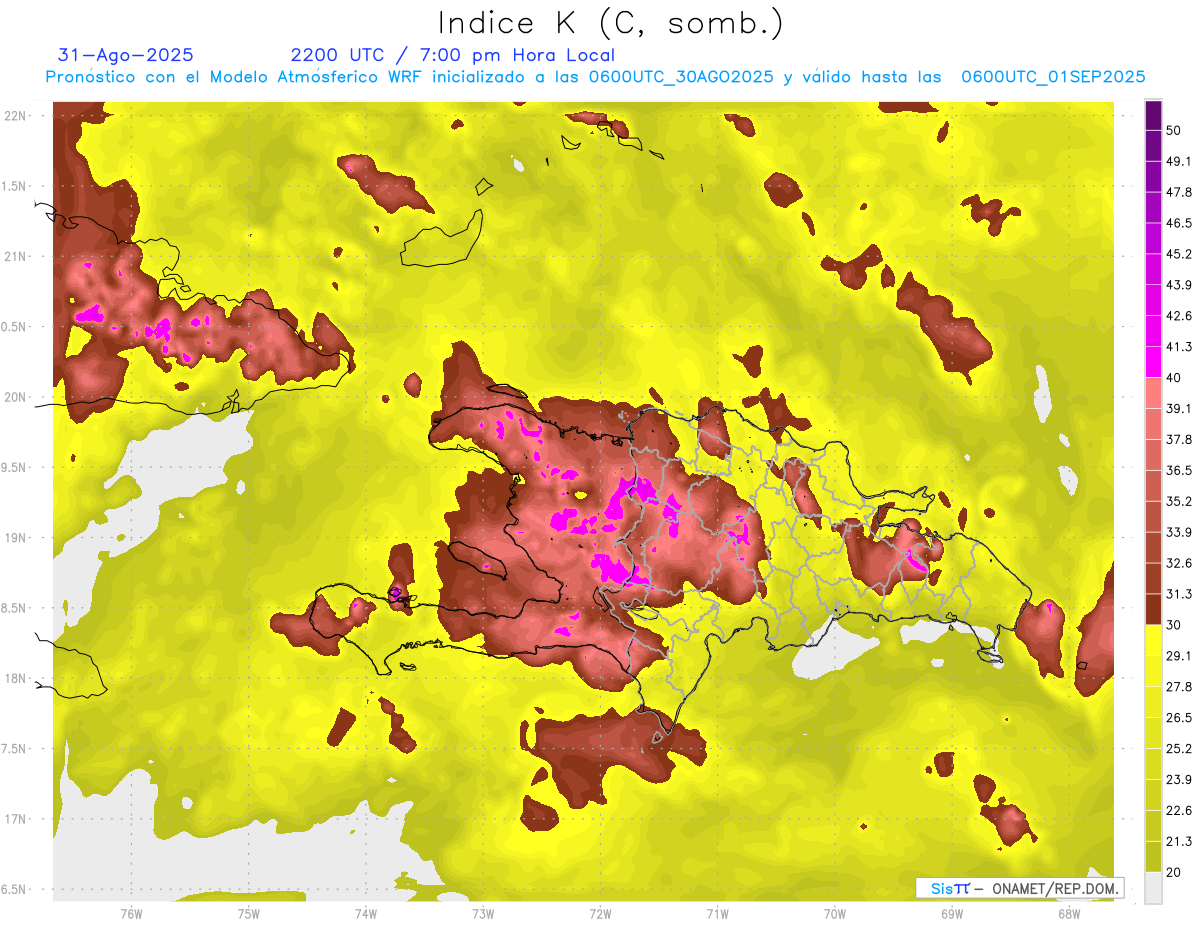Select the '32.6' color scale value

point(1179,563)
